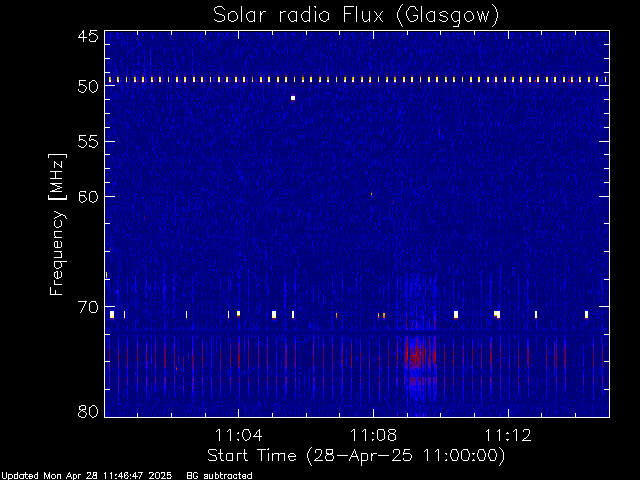Click the 'Start Time (28-Apr-25 11:00:00)' label
The height and width of the screenshot is (480, 640).
point(356,456)
